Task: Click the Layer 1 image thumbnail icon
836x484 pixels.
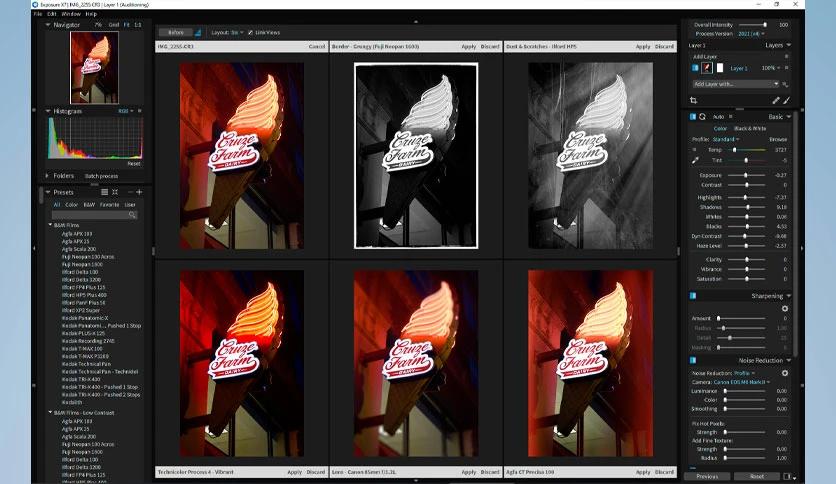Action: click(707, 68)
